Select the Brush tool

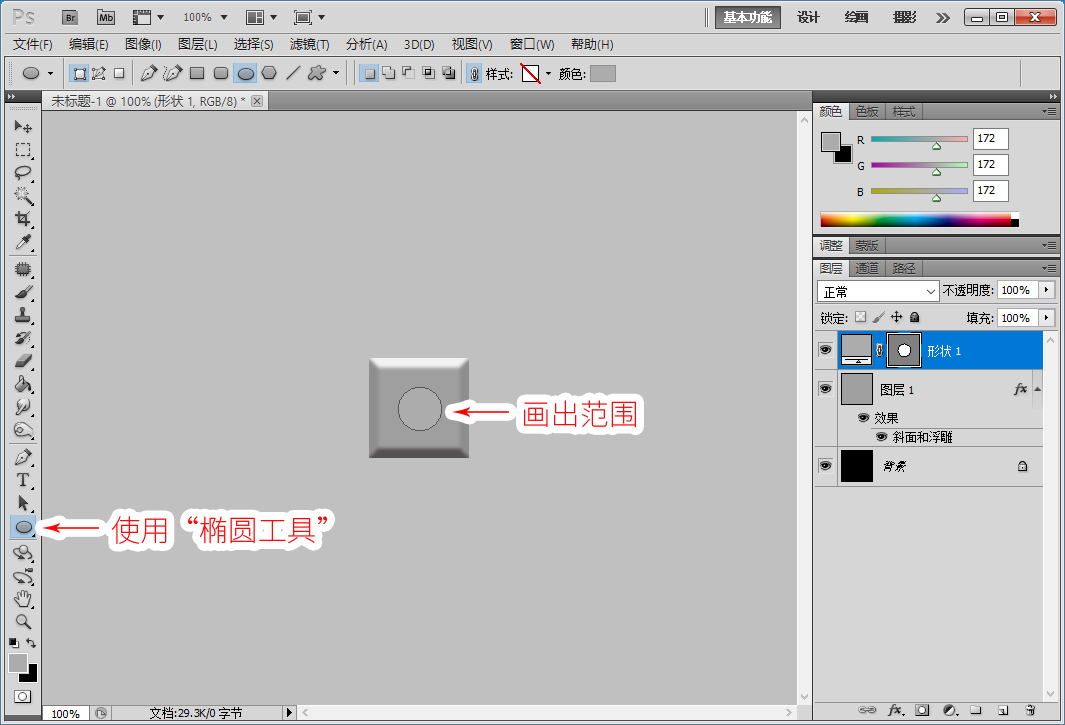[23, 292]
